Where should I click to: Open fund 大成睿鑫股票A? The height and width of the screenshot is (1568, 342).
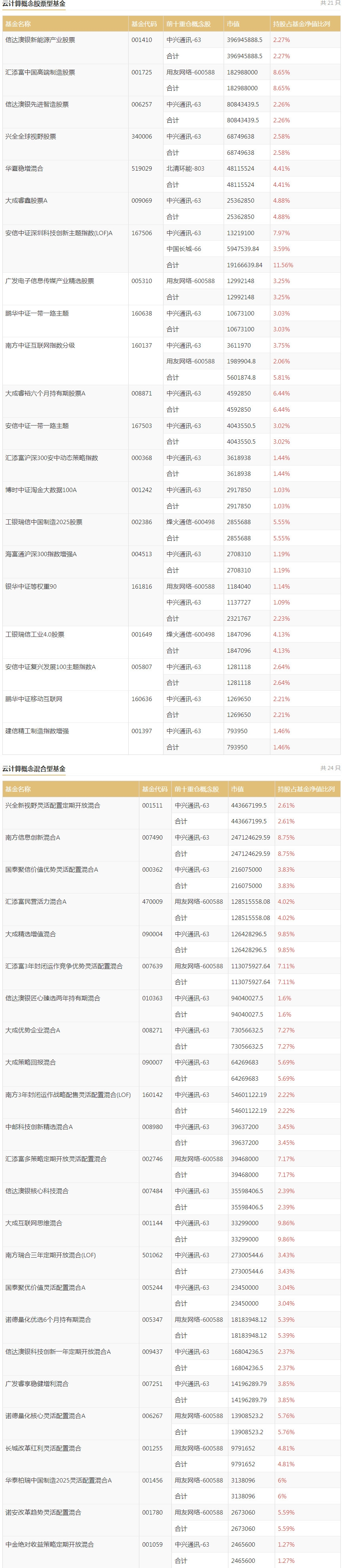26,201
